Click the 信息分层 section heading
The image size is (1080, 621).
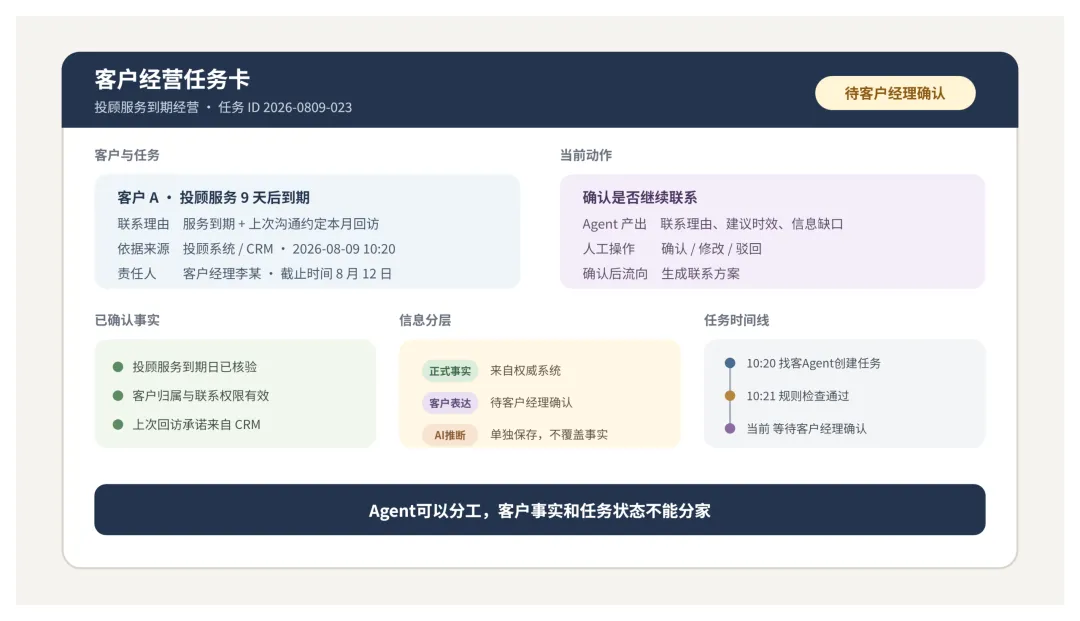click(x=425, y=320)
